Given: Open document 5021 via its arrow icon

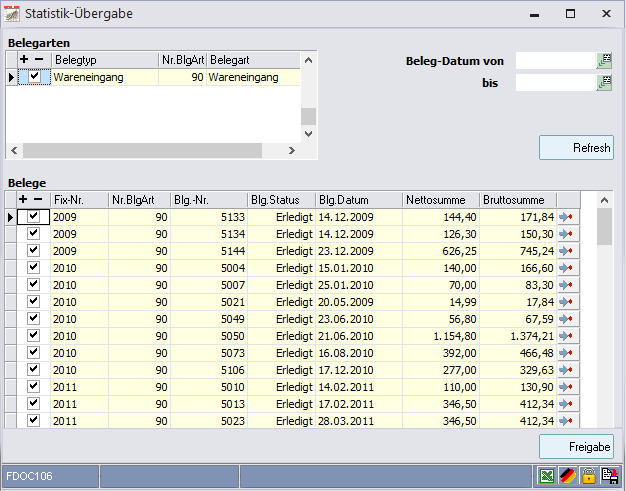Looking at the screenshot, I should 567,302.
